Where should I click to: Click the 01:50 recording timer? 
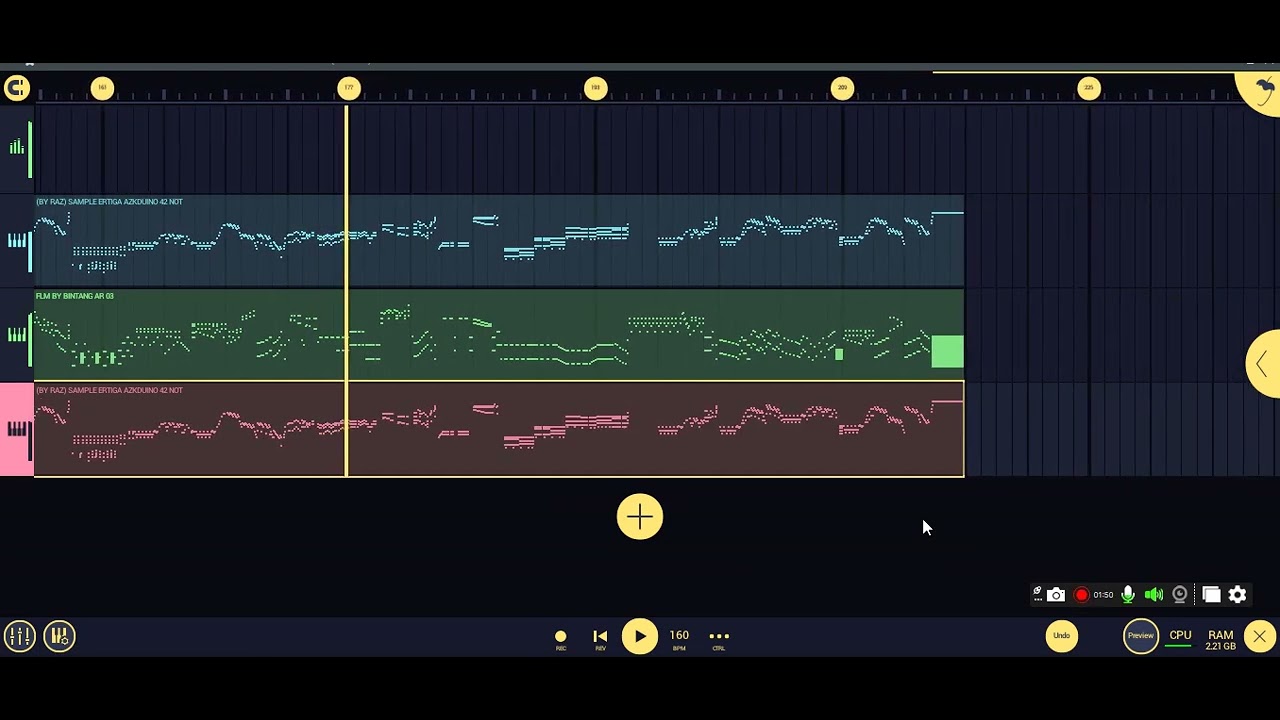[1103, 595]
